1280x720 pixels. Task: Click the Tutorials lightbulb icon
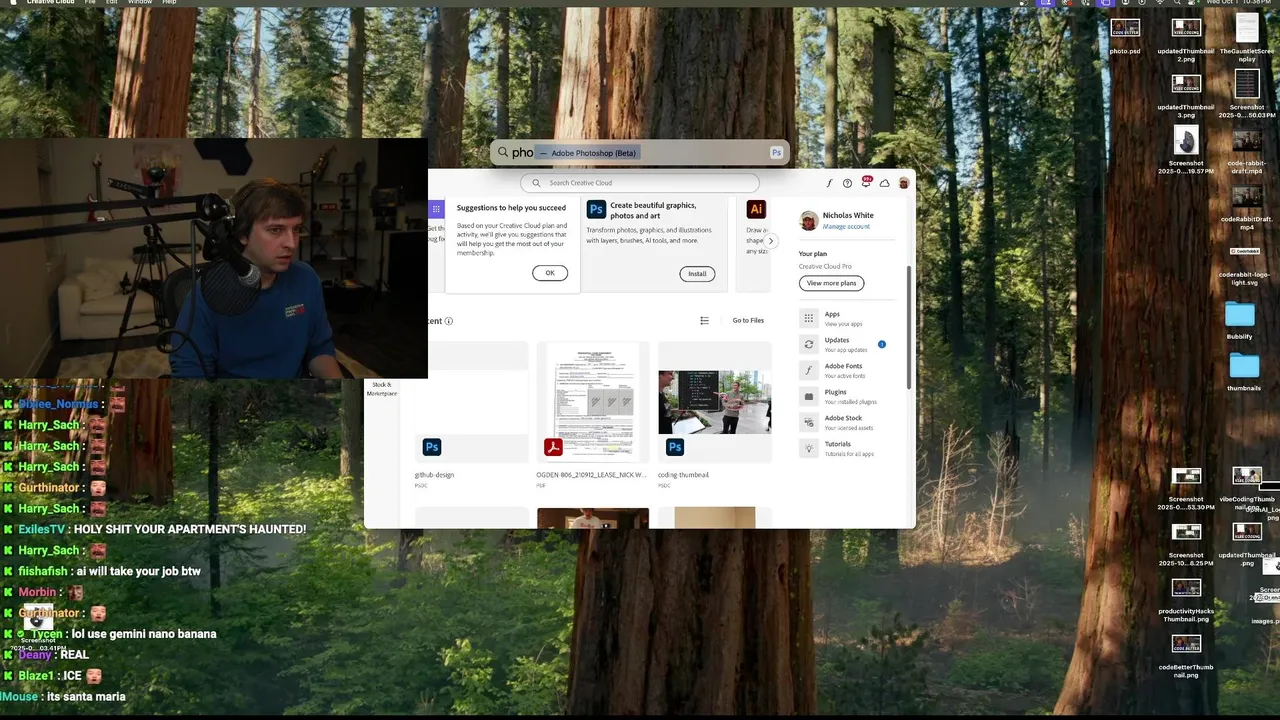point(809,448)
